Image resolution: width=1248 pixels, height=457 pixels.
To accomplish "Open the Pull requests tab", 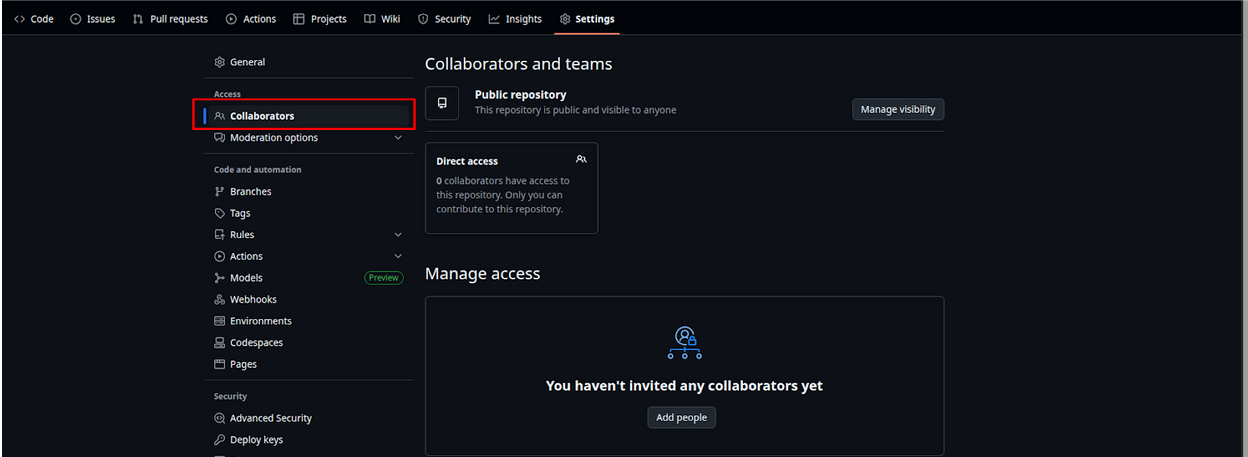I will coord(170,19).
